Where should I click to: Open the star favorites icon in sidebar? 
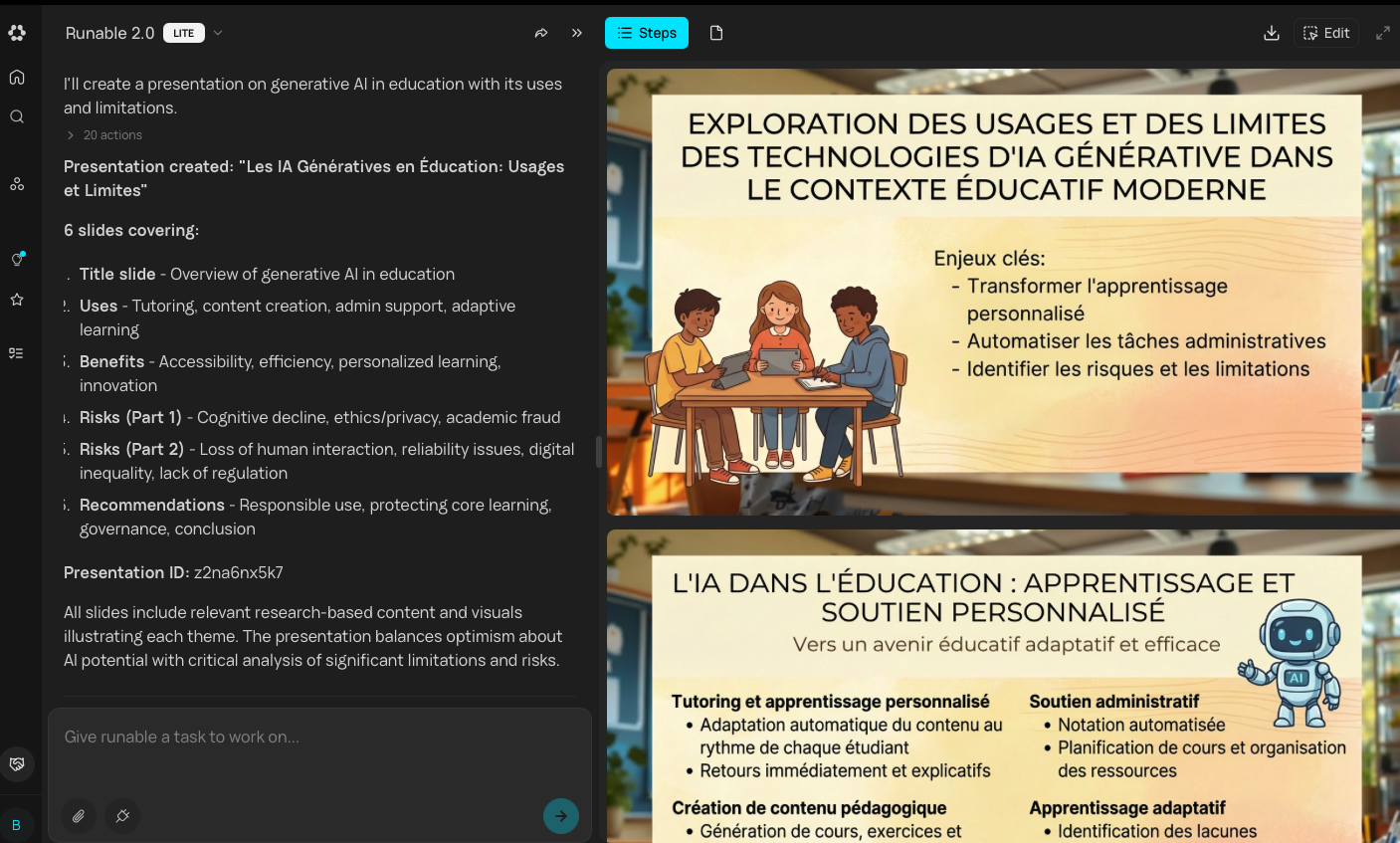pos(17,300)
